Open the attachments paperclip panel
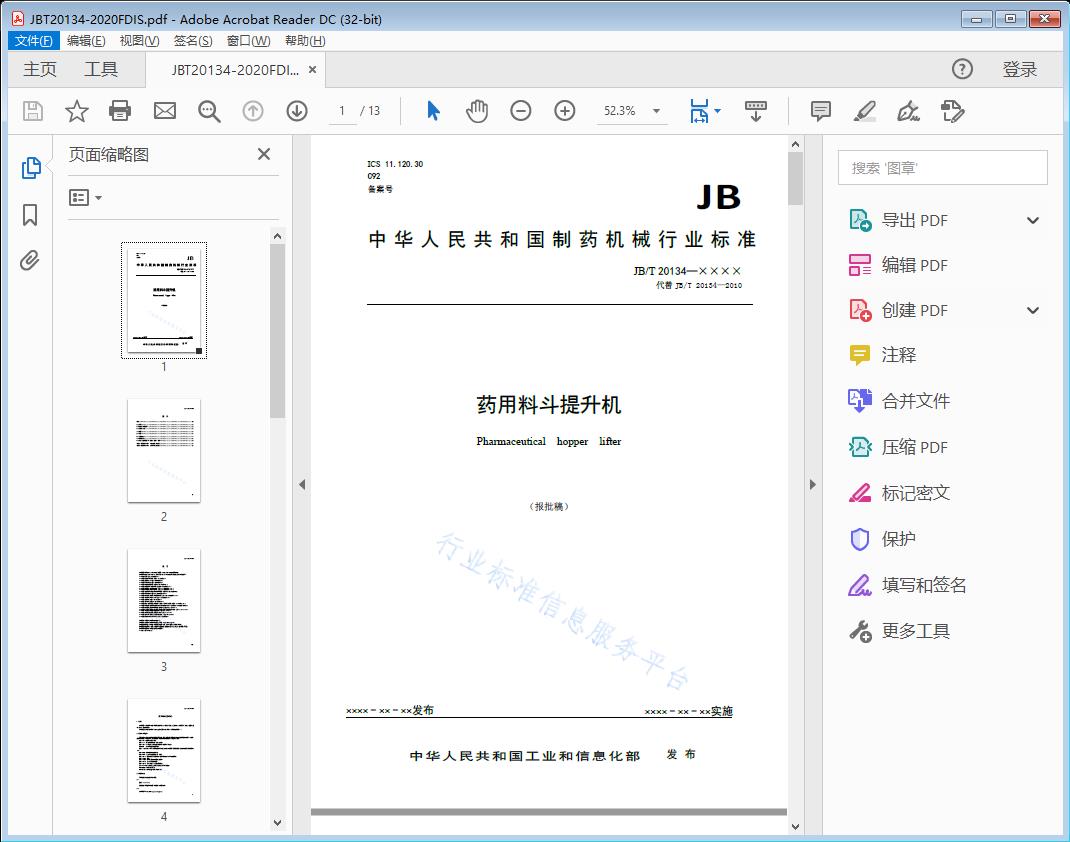This screenshot has height=842, width=1070. point(30,261)
